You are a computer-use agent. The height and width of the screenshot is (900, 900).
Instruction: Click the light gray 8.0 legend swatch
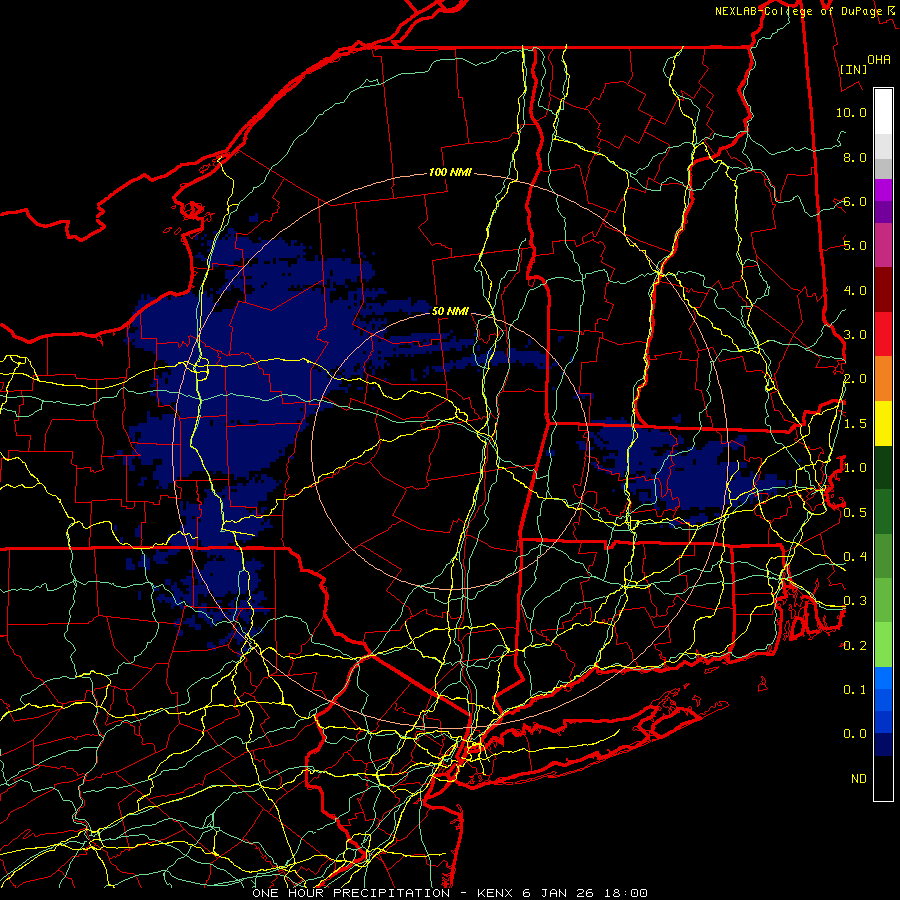[883, 146]
